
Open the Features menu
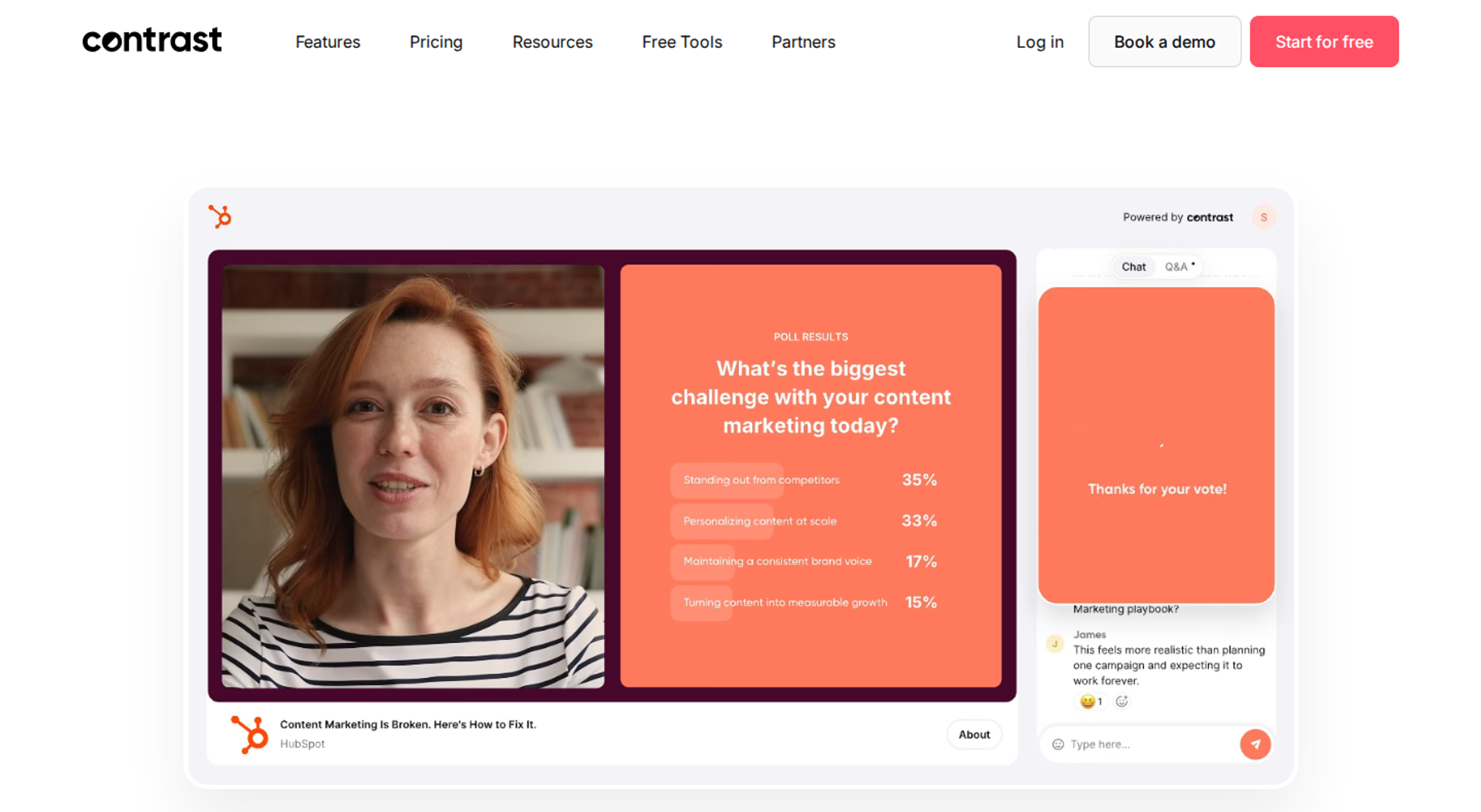click(x=328, y=42)
